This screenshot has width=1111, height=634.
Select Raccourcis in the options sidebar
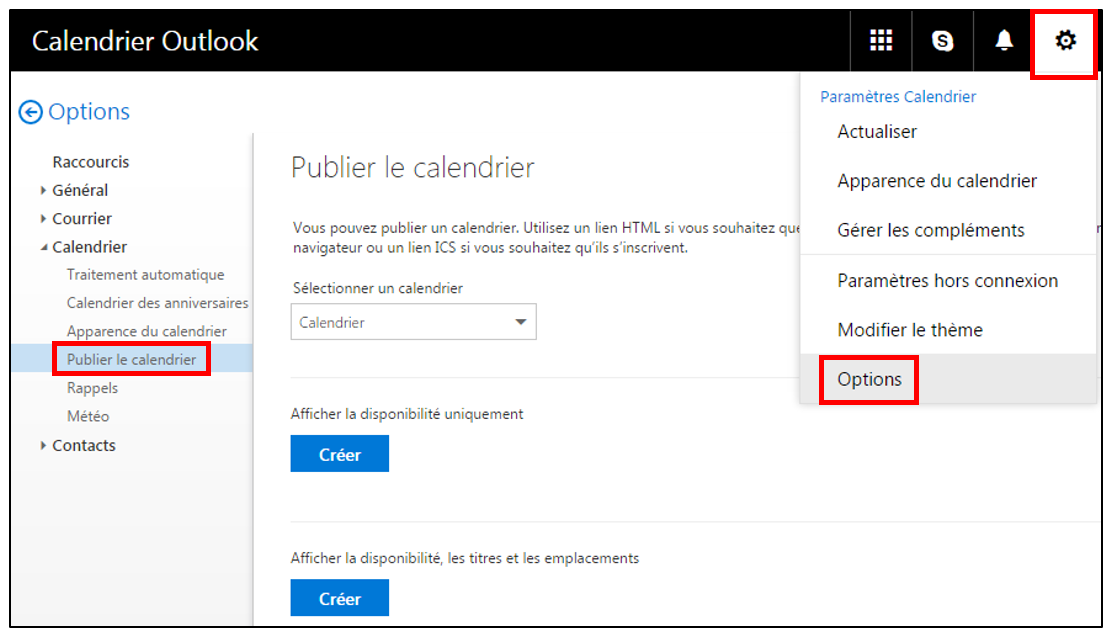pyautogui.click(x=91, y=162)
